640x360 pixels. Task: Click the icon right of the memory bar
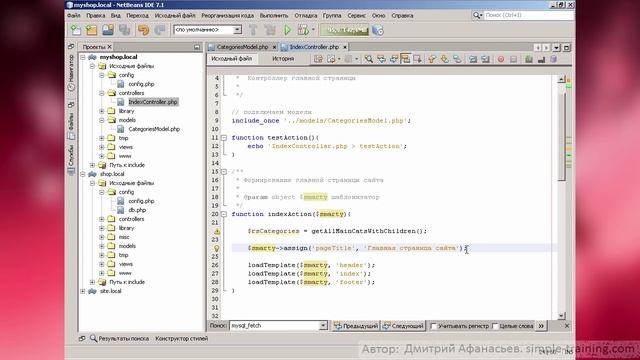tap(378, 30)
